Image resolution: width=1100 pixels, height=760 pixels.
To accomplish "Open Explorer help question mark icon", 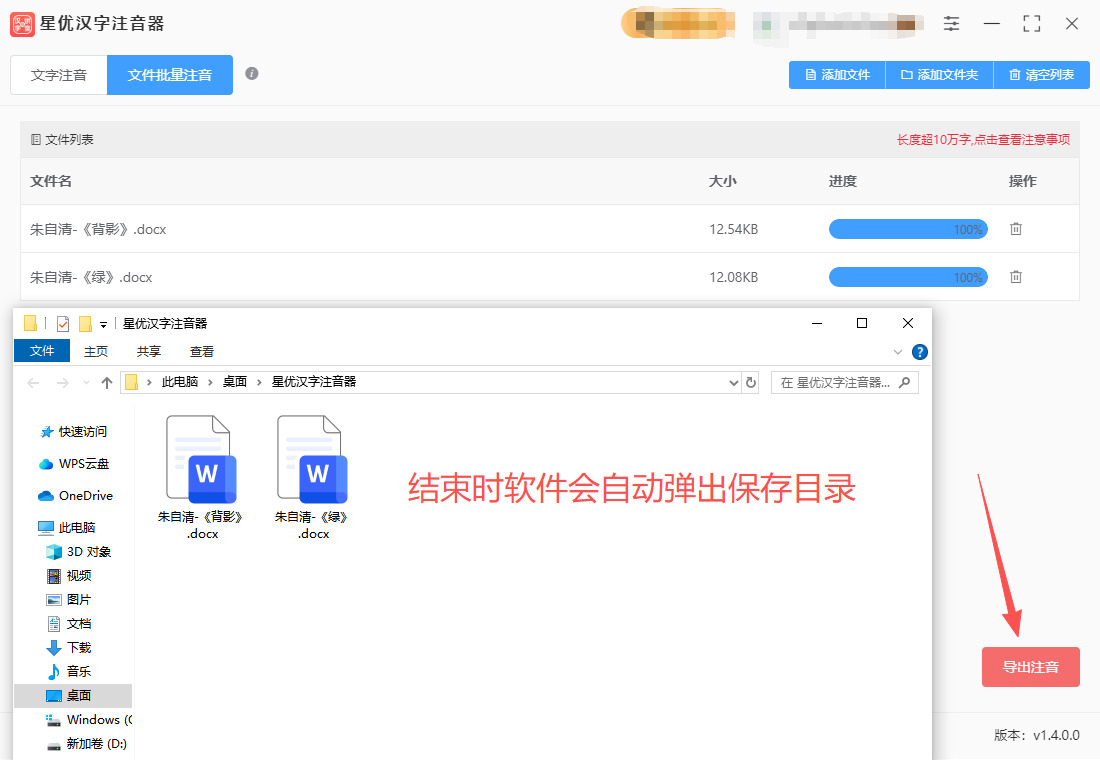I will click(x=920, y=352).
